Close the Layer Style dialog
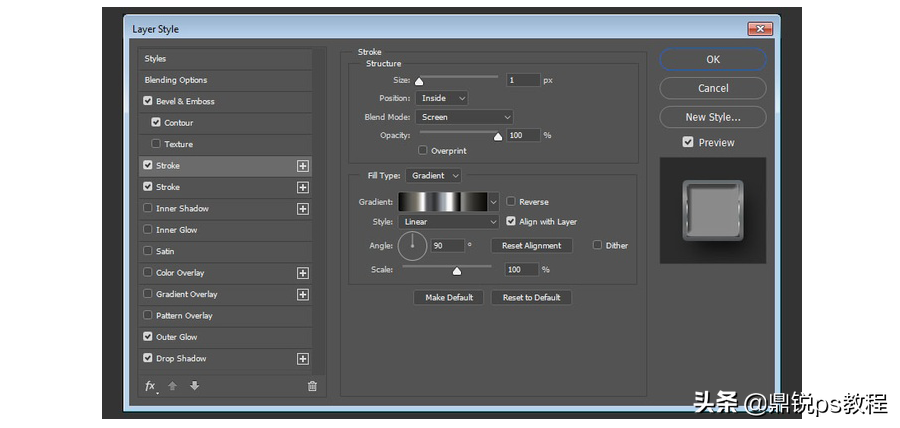900x428 pixels. 760,29
